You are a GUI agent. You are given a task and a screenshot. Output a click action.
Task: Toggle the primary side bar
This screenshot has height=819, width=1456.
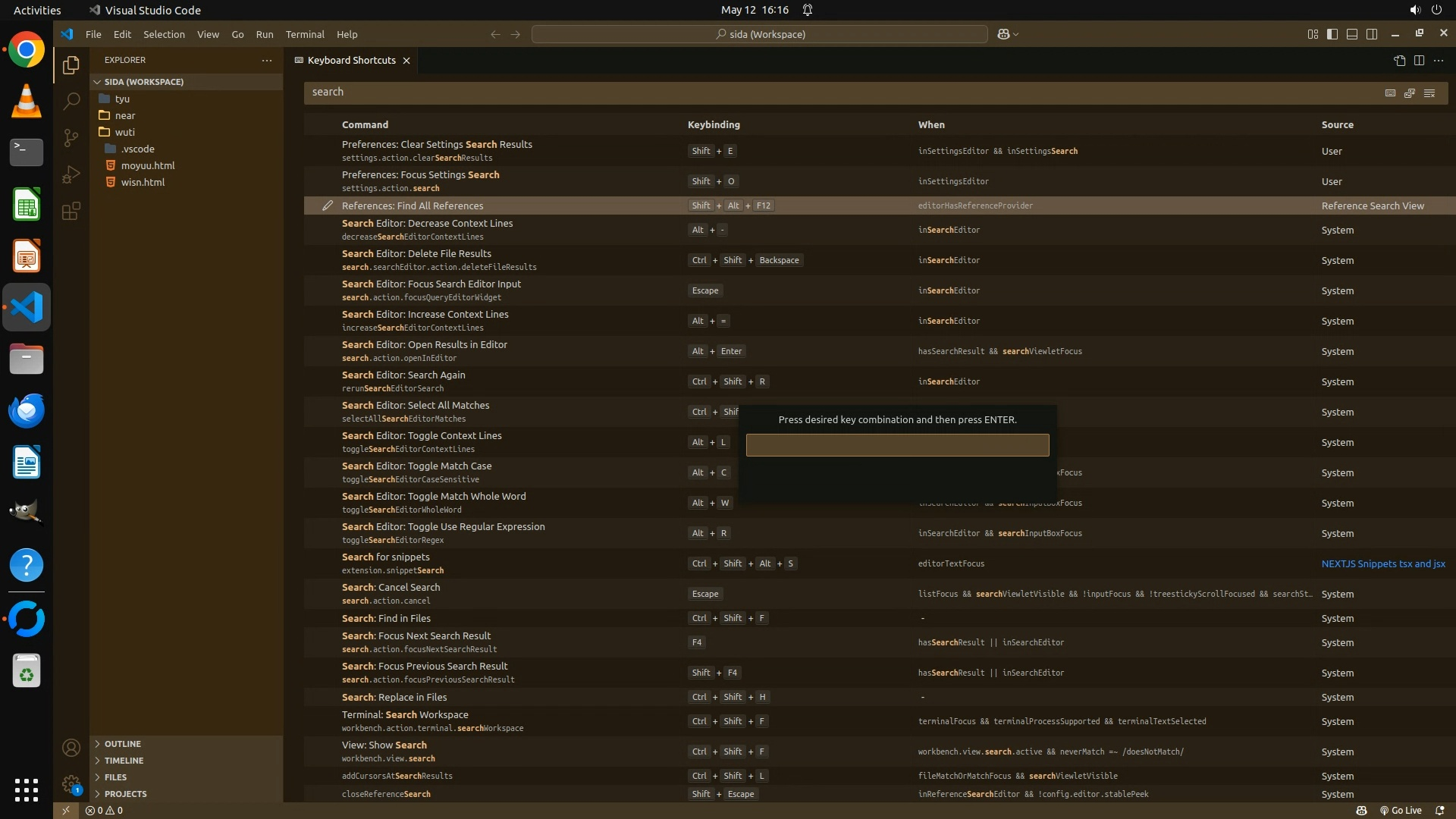click(x=1332, y=34)
